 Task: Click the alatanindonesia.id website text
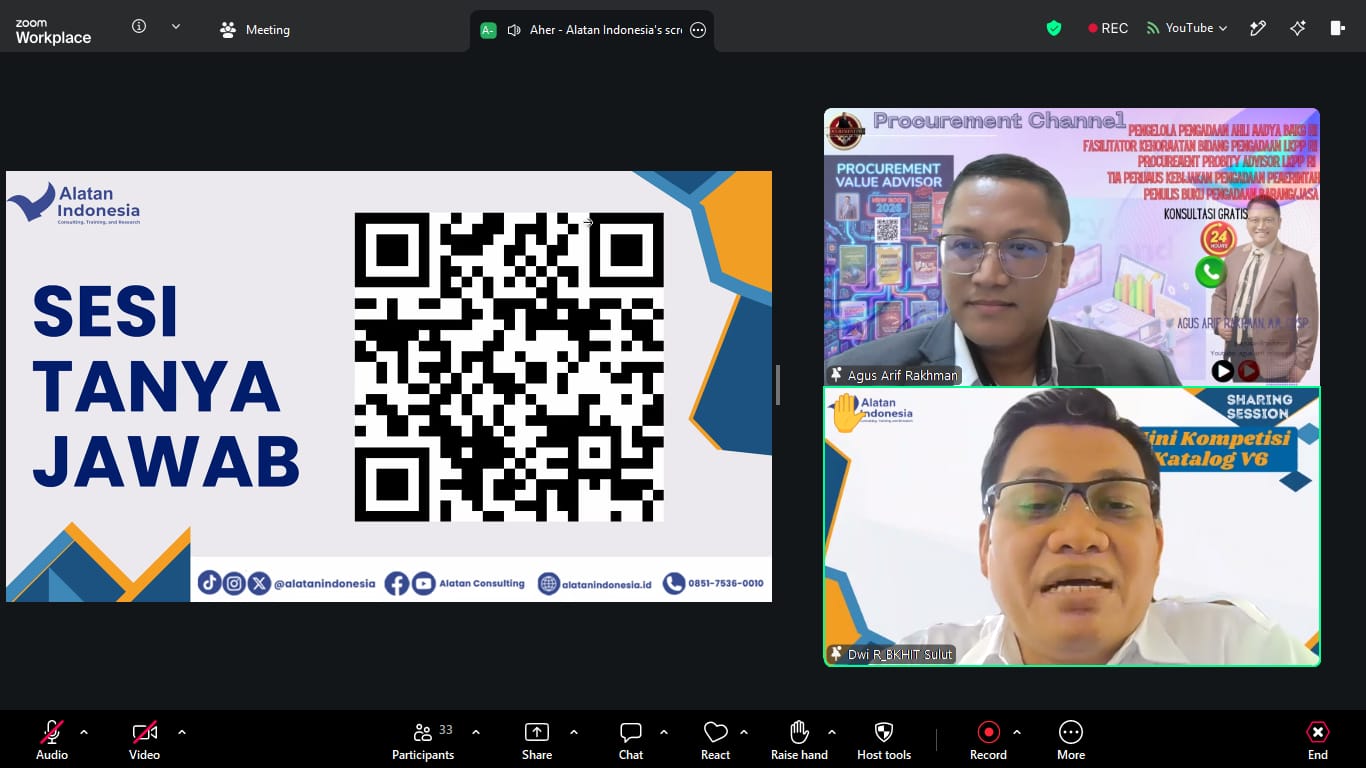pyautogui.click(x=607, y=585)
